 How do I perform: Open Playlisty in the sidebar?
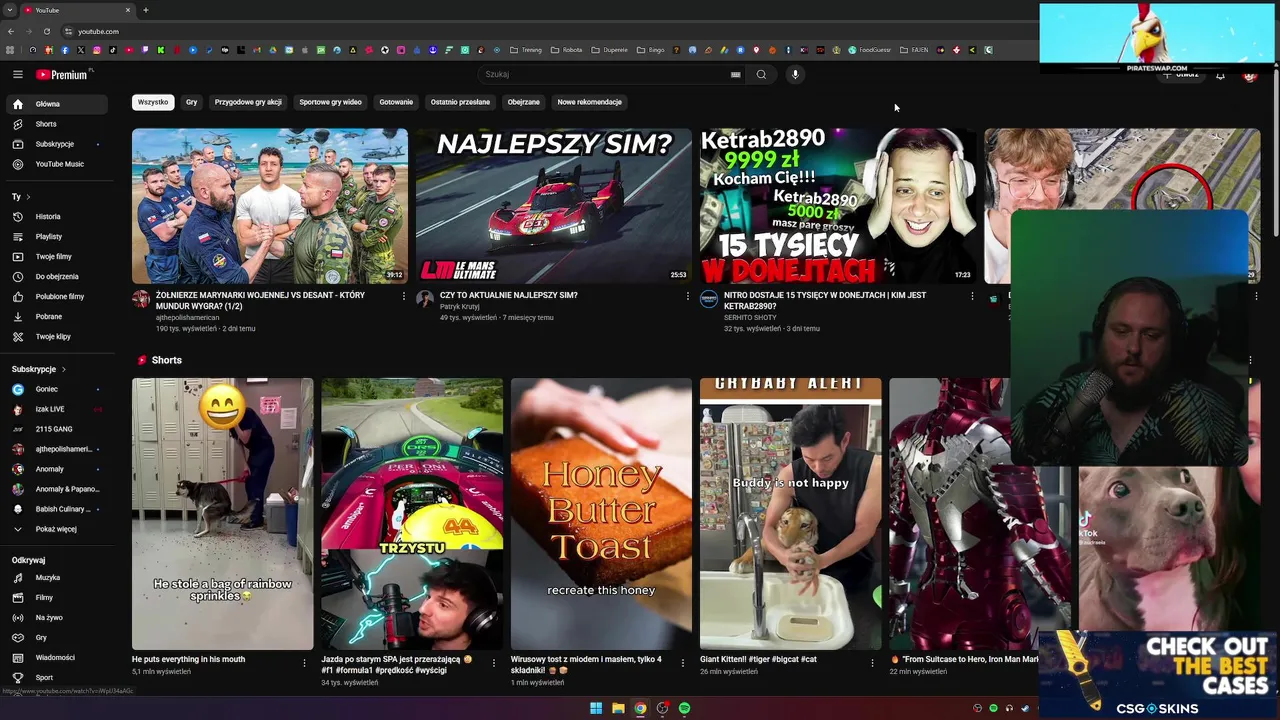(x=57, y=236)
